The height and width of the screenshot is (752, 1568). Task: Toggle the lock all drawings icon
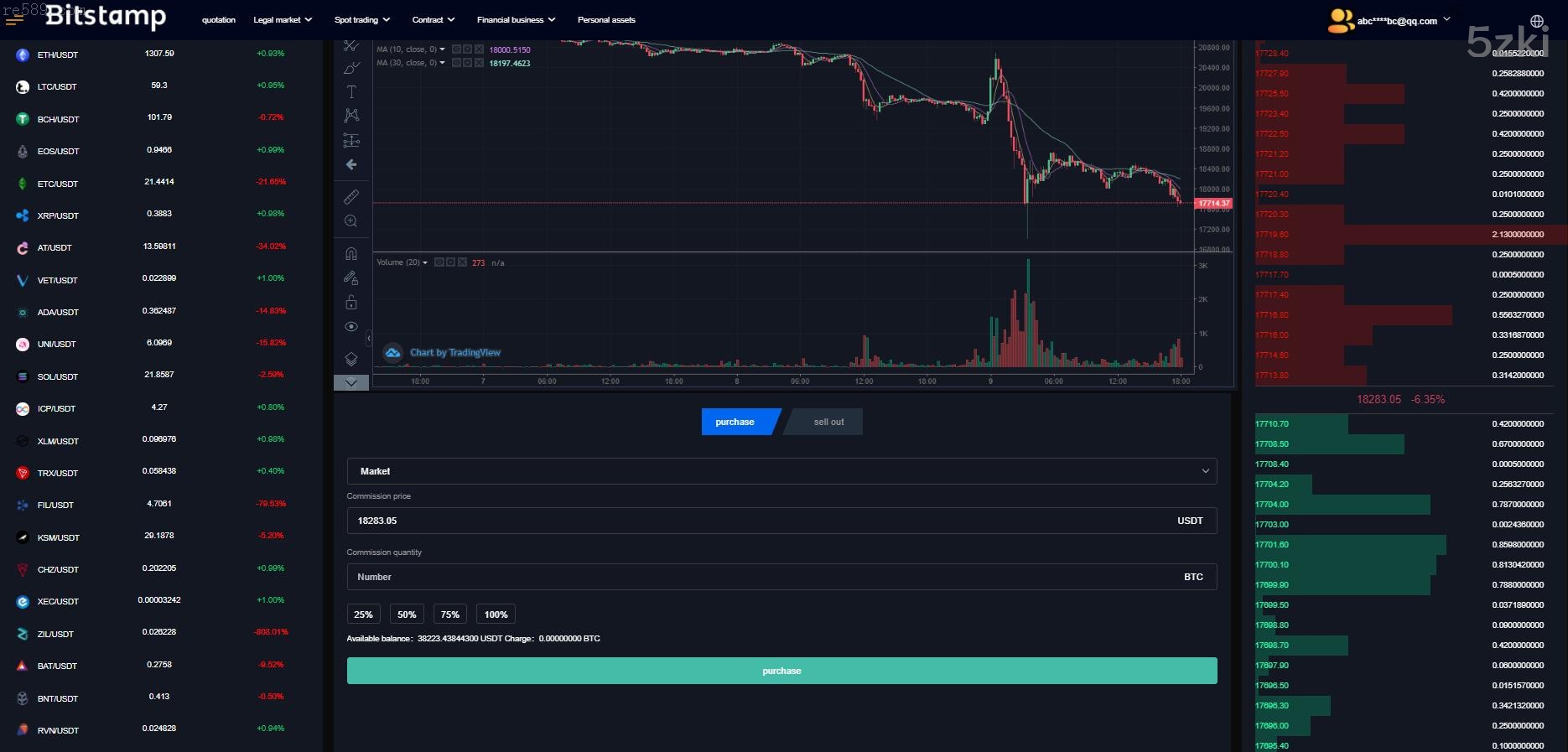click(x=351, y=302)
